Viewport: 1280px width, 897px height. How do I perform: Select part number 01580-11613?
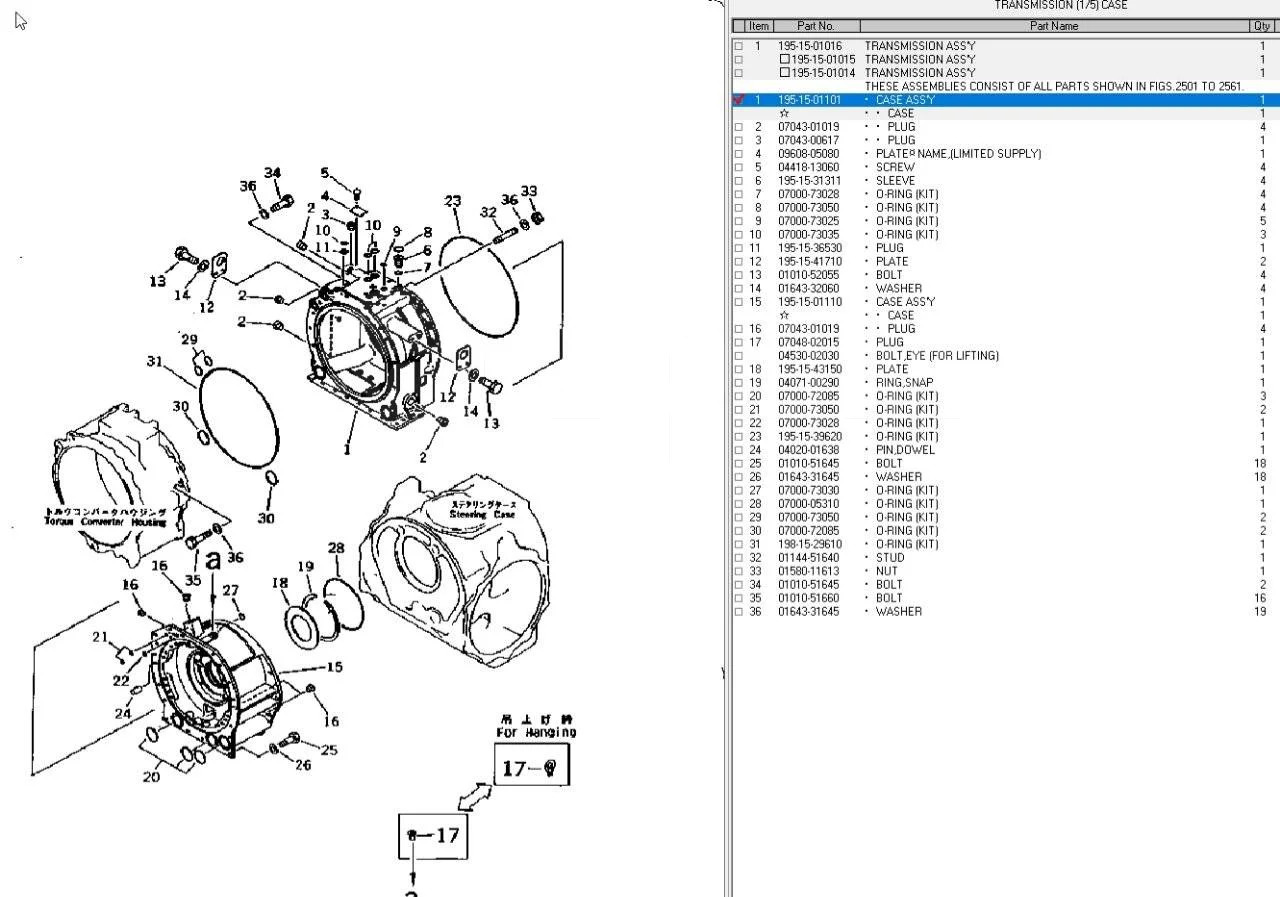click(809, 572)
